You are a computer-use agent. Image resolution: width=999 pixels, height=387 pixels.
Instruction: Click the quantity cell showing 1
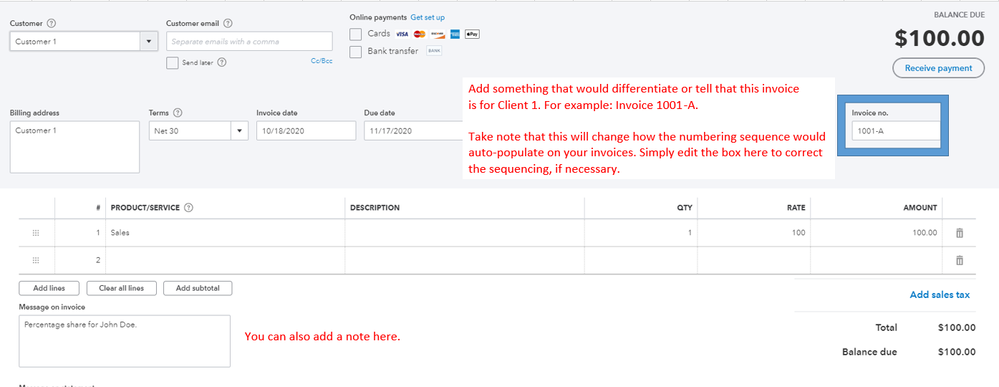click(641, 233)
